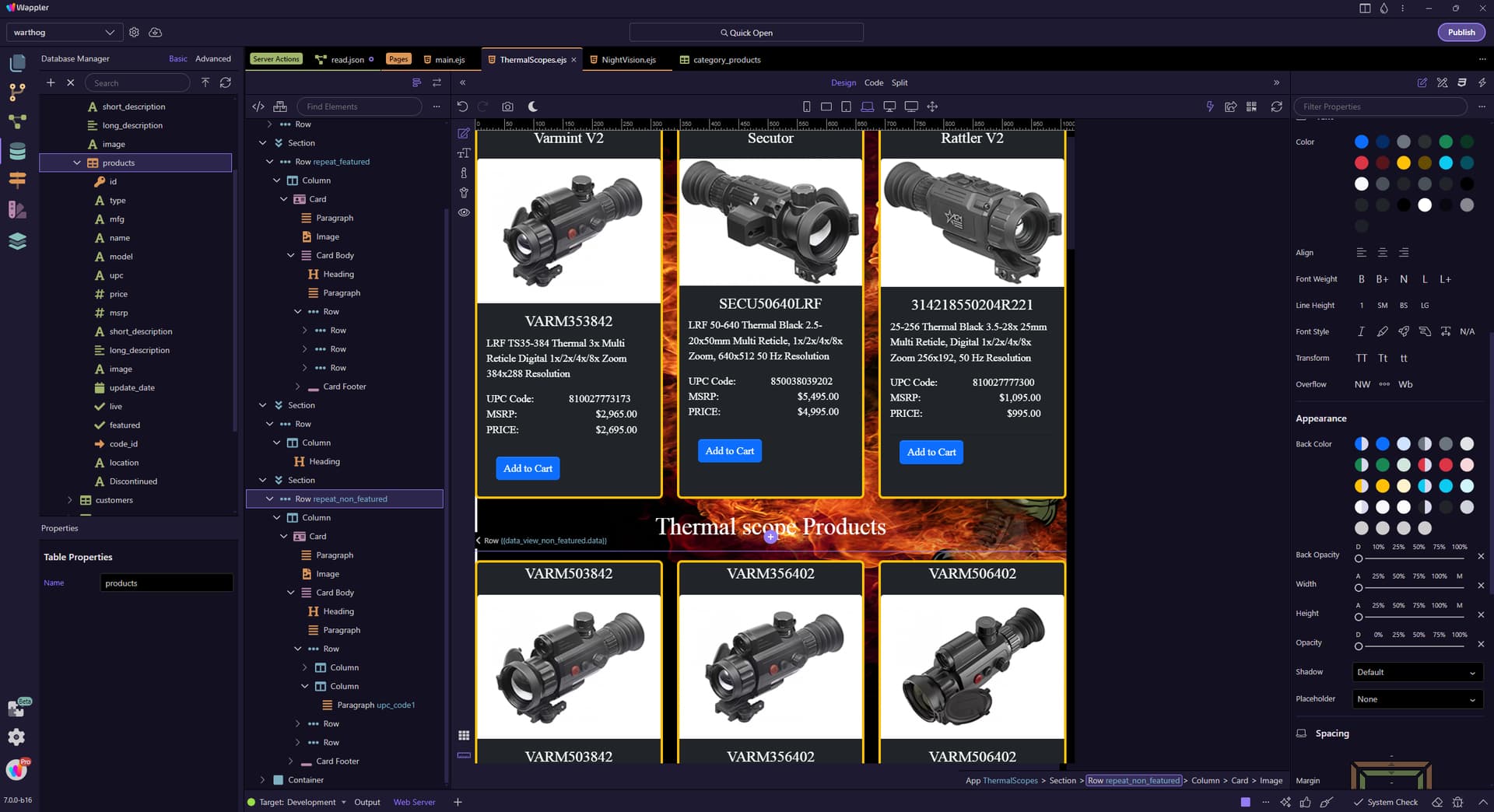Image resolution: width=1494 pixels, height=812 pixels.
Task: Open in browser with the share icon
Action: [1230, 107]
